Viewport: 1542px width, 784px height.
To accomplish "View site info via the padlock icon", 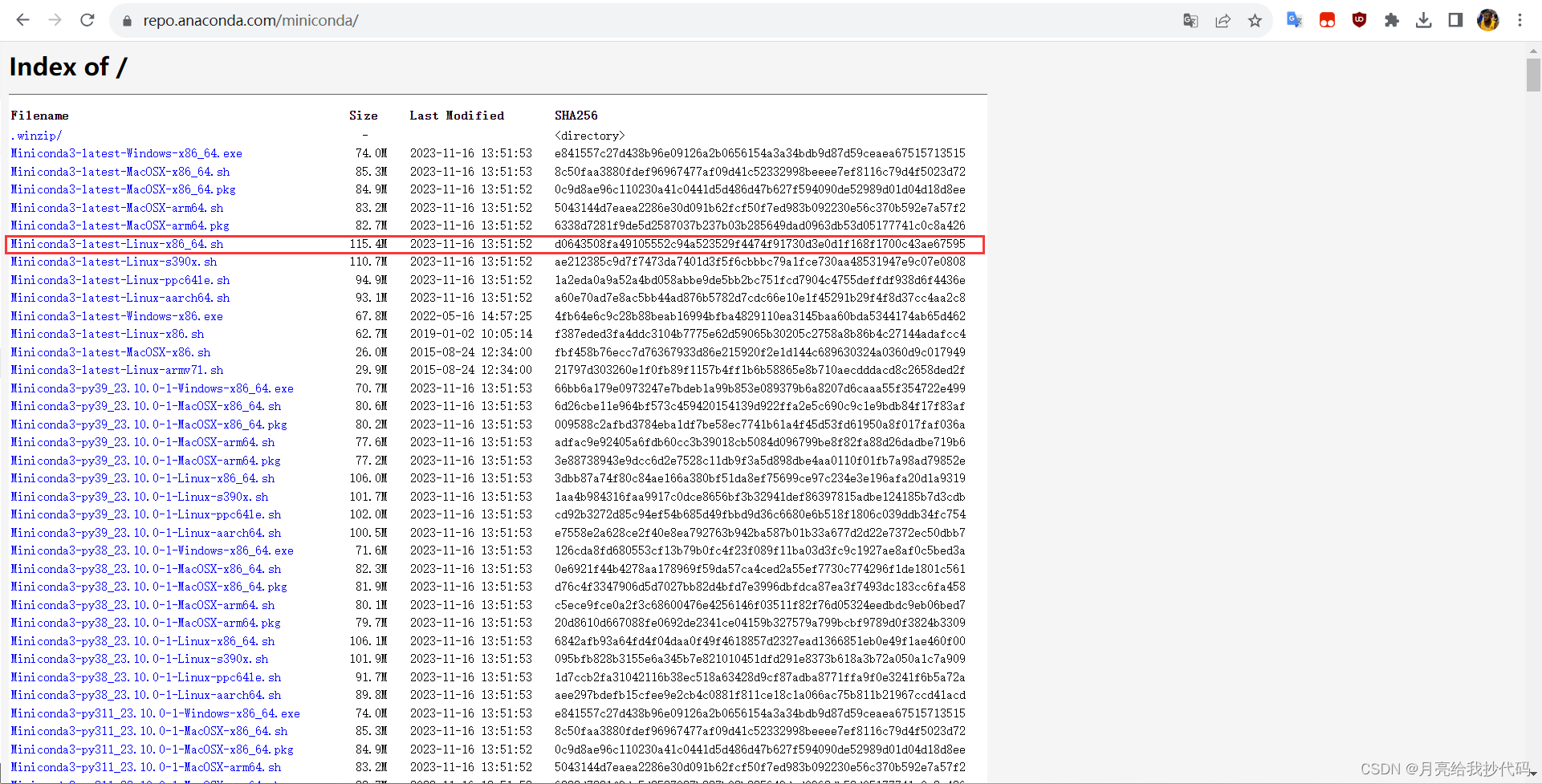I will 126,20.
